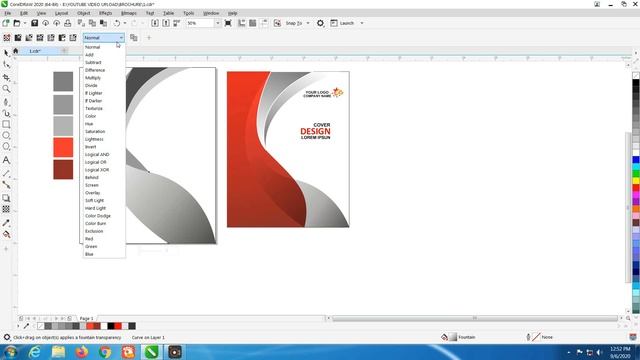Pick orange swatch in the right color palette
640x360 pixels.
pos(636,209)
